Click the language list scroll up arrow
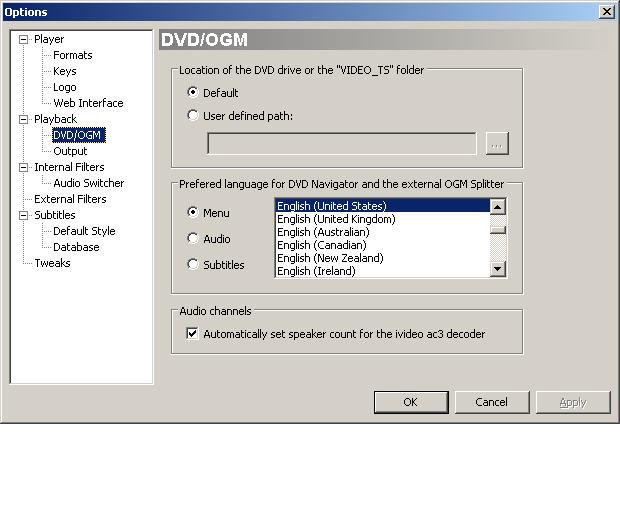Screen dimensions: 620x512 pos(498,207)
